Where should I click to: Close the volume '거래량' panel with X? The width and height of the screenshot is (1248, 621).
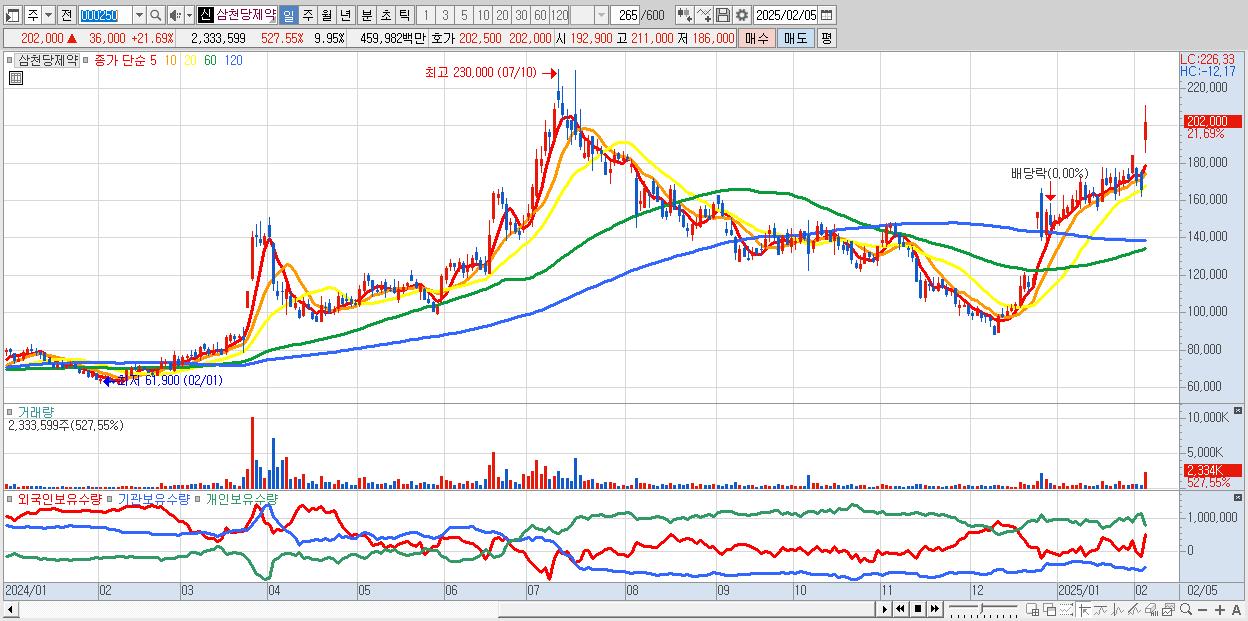1240,411
